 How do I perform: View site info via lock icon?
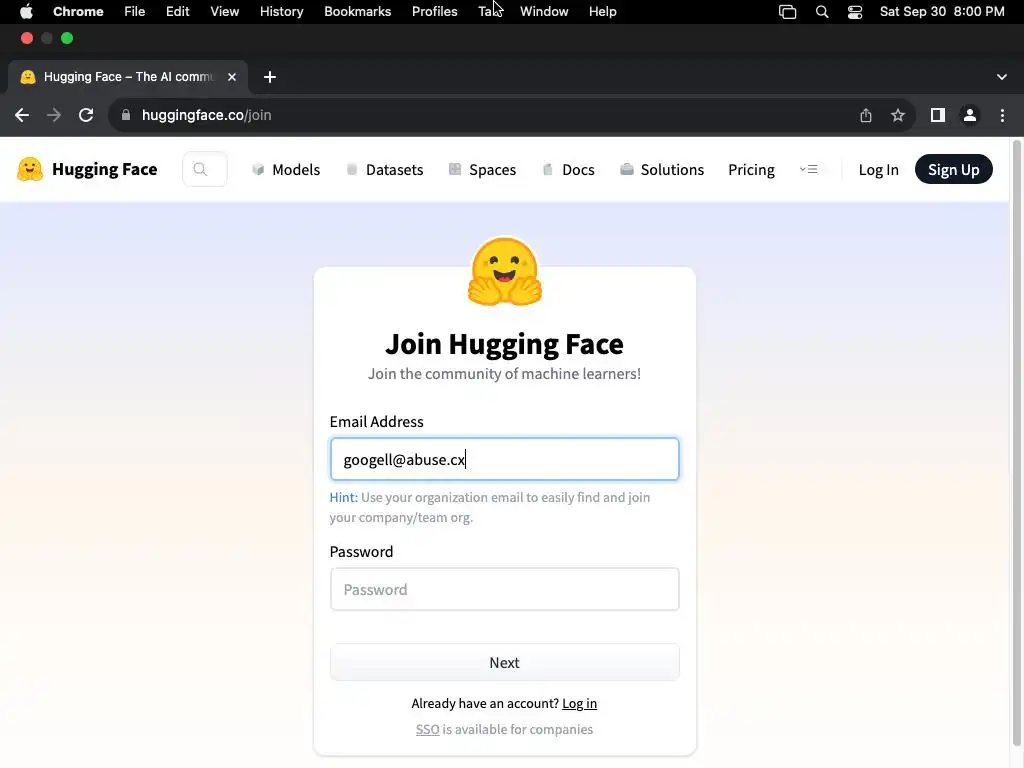(126, 115)
